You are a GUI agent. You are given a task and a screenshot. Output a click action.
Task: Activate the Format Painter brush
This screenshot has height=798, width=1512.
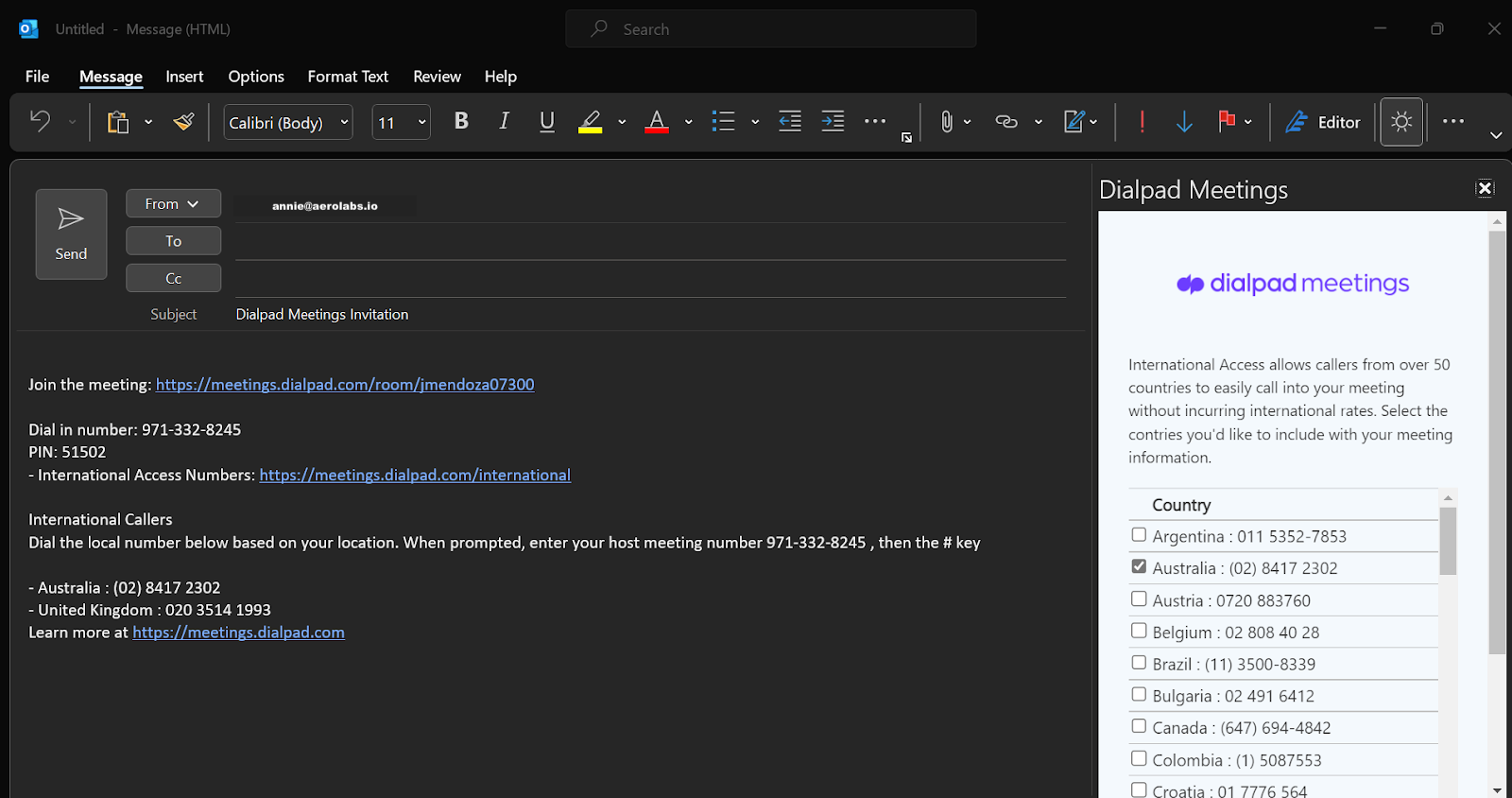[x=184, y=122]
